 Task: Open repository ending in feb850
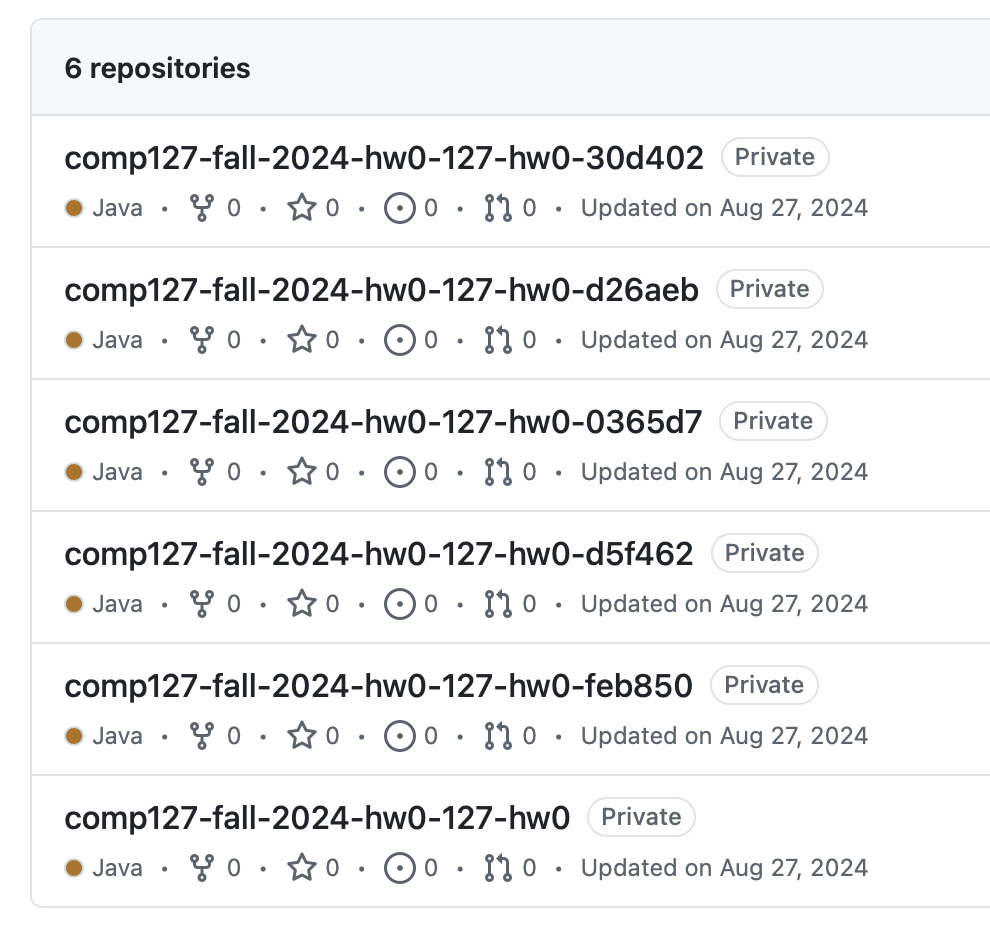[378, 686]
